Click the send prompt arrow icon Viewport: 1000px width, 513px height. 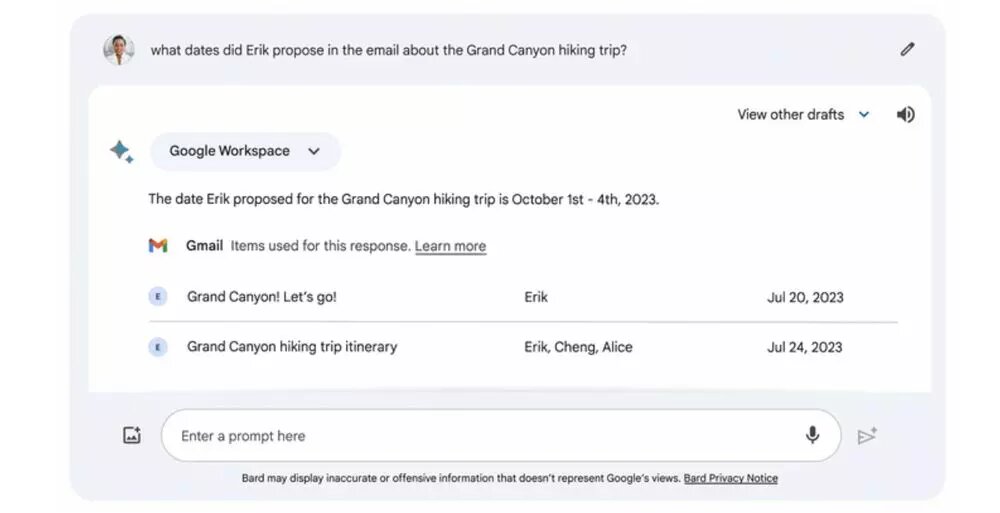click(867, 436)
